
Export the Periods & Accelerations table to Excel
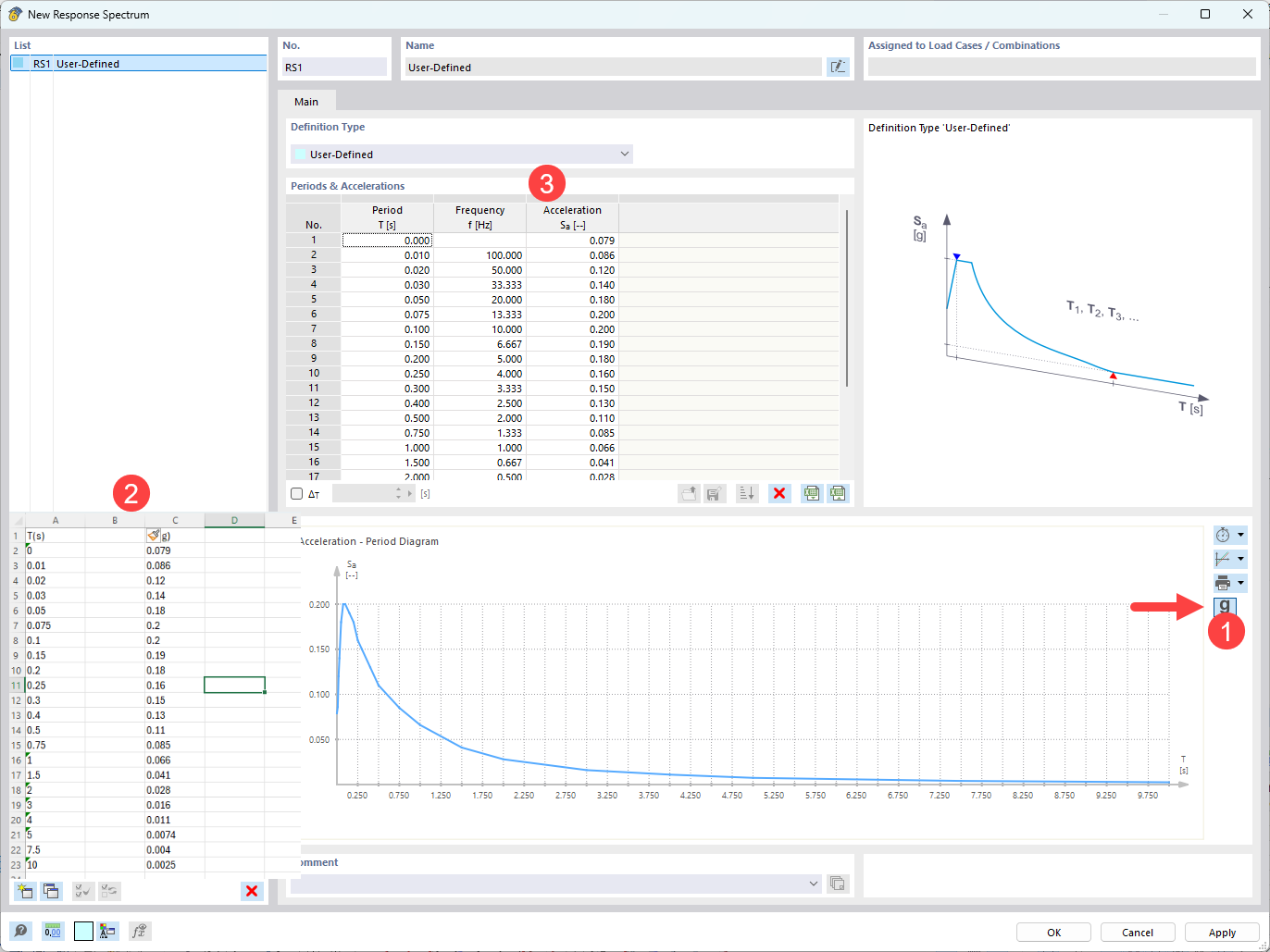811,493
